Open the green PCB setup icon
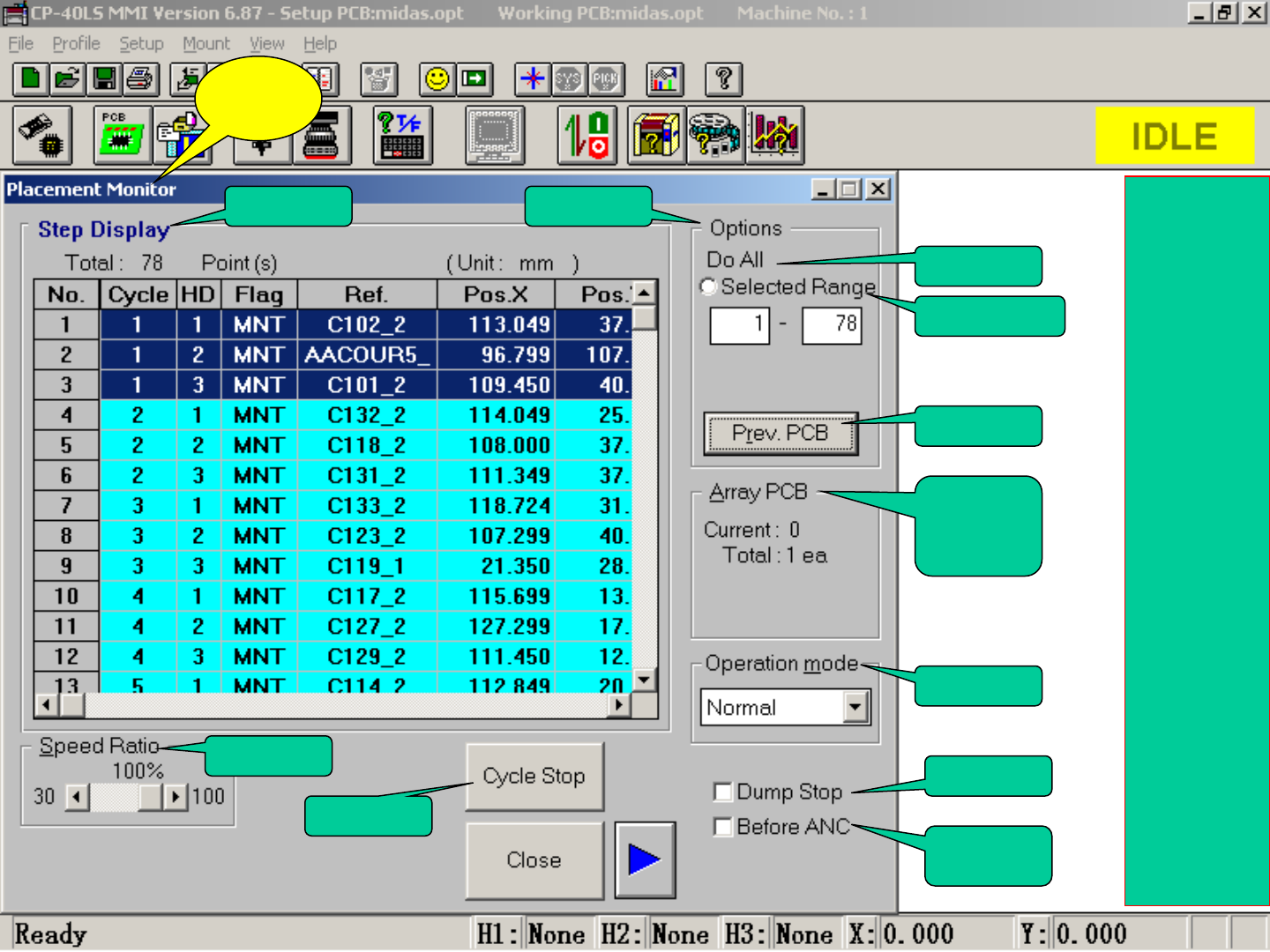Image resolution: width=1270 pixels, height=952 pixels. click(122, 136)
